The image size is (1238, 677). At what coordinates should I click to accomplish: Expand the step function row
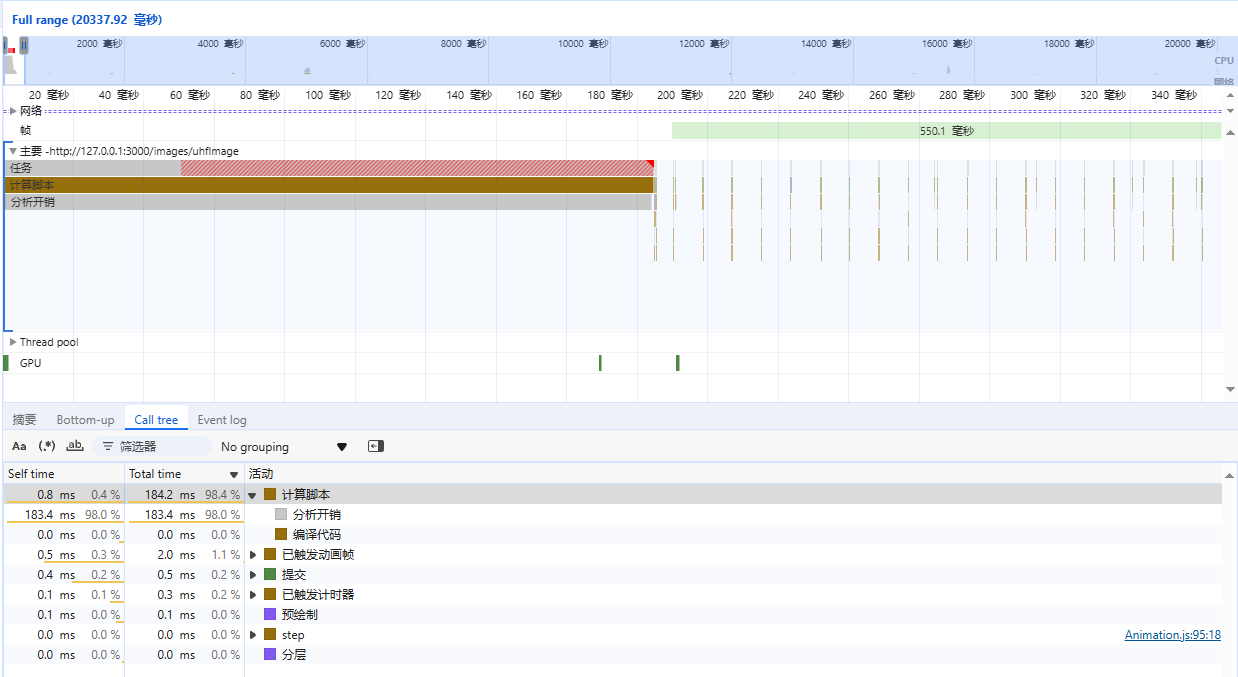click(x=253, y=635)
